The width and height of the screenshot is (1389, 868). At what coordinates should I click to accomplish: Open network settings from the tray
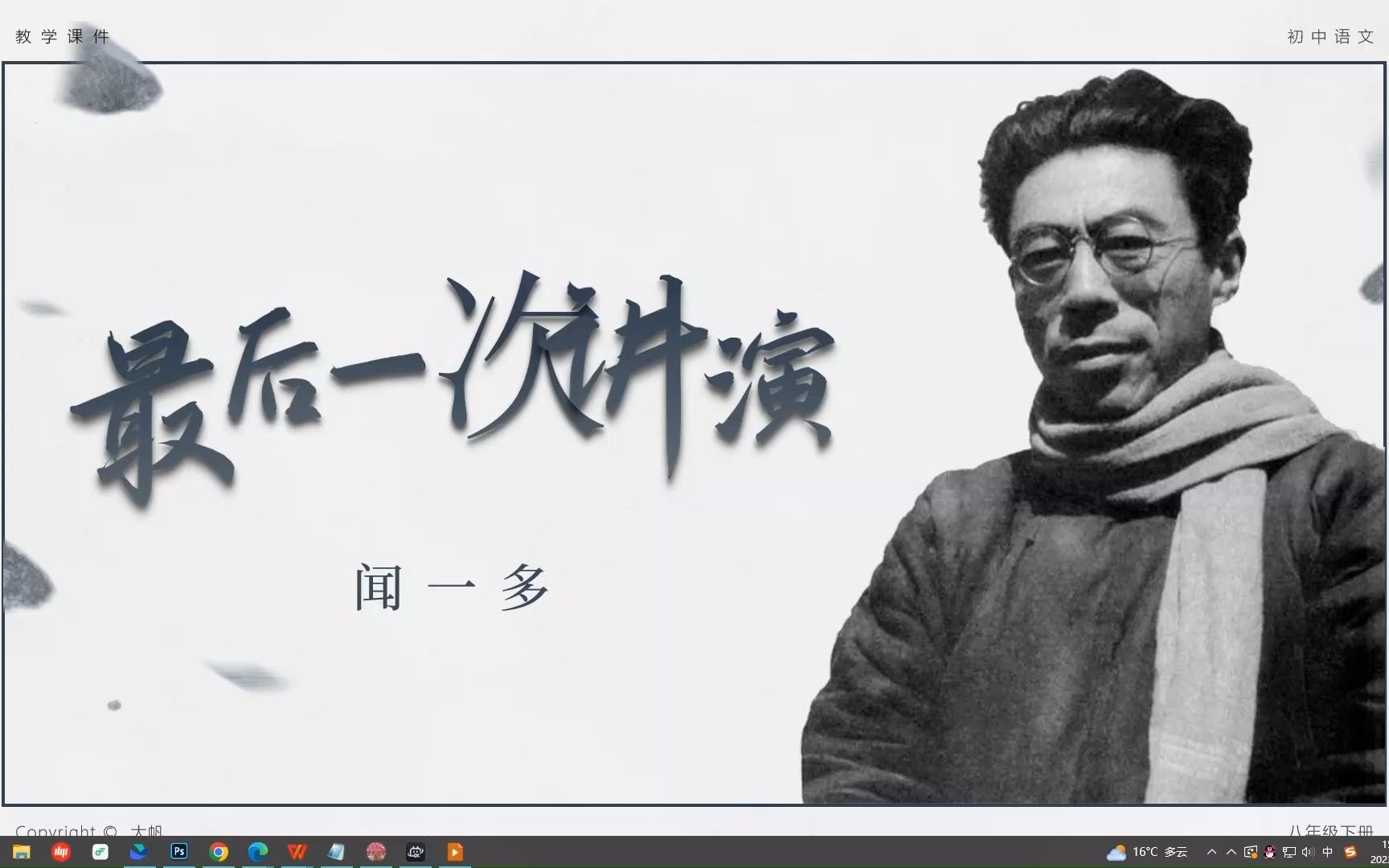[x=1289, y=852]
